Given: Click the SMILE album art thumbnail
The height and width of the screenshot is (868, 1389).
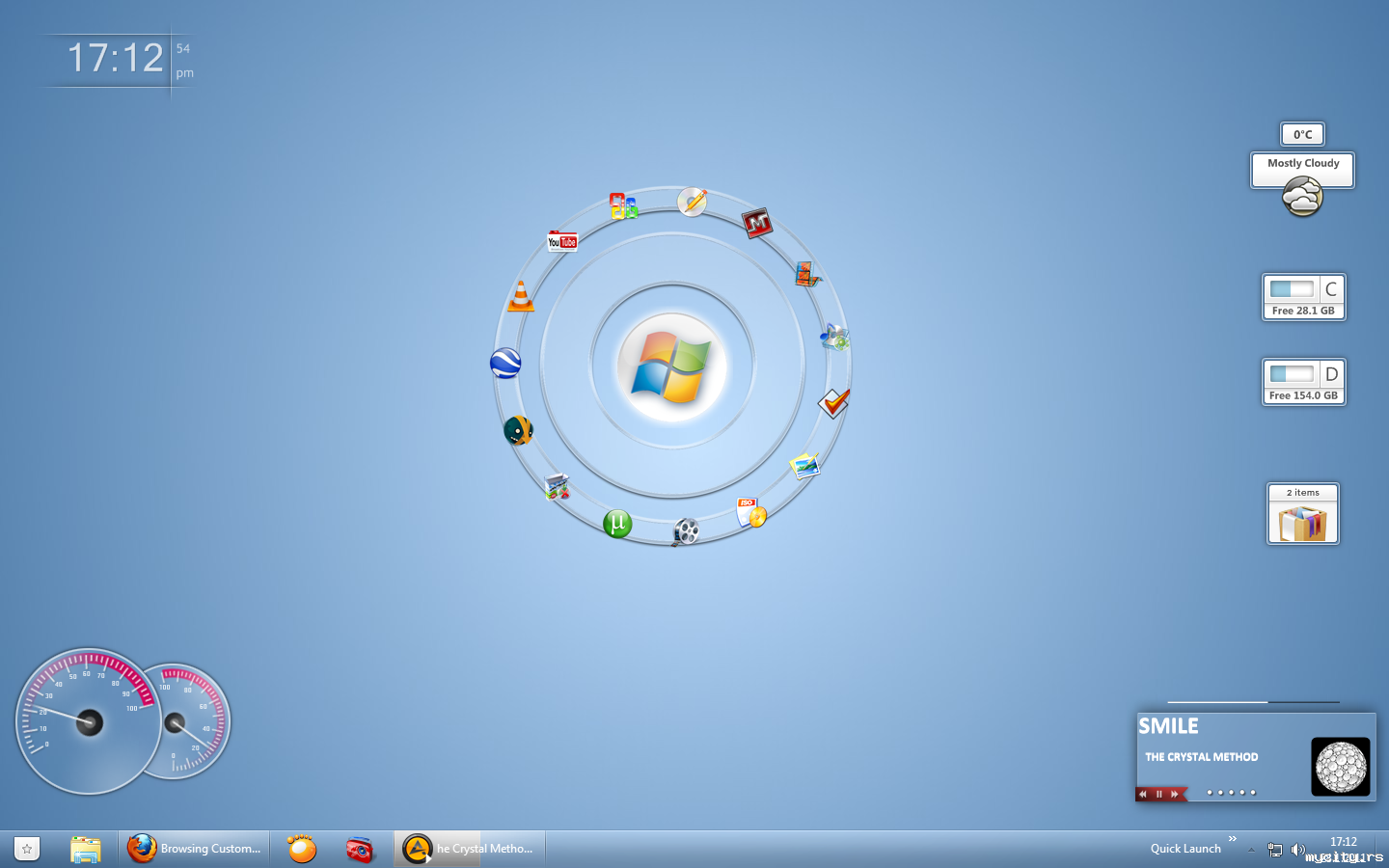Looking at the screenshot, I should (x=1341, y=767).
